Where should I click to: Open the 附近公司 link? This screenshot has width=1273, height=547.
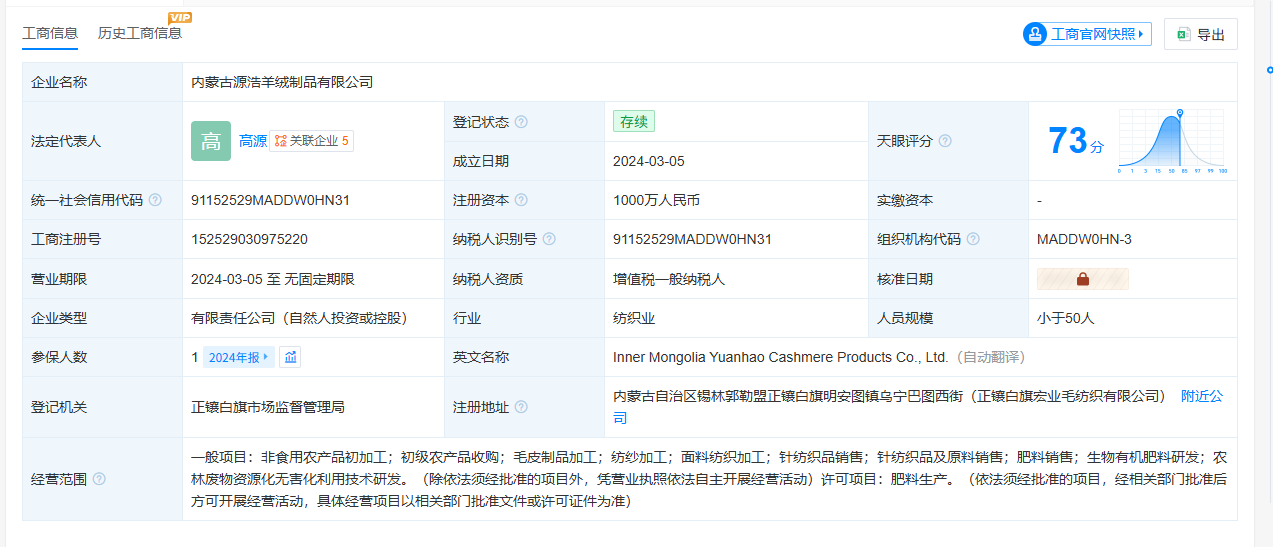(x=1201, y=396)
